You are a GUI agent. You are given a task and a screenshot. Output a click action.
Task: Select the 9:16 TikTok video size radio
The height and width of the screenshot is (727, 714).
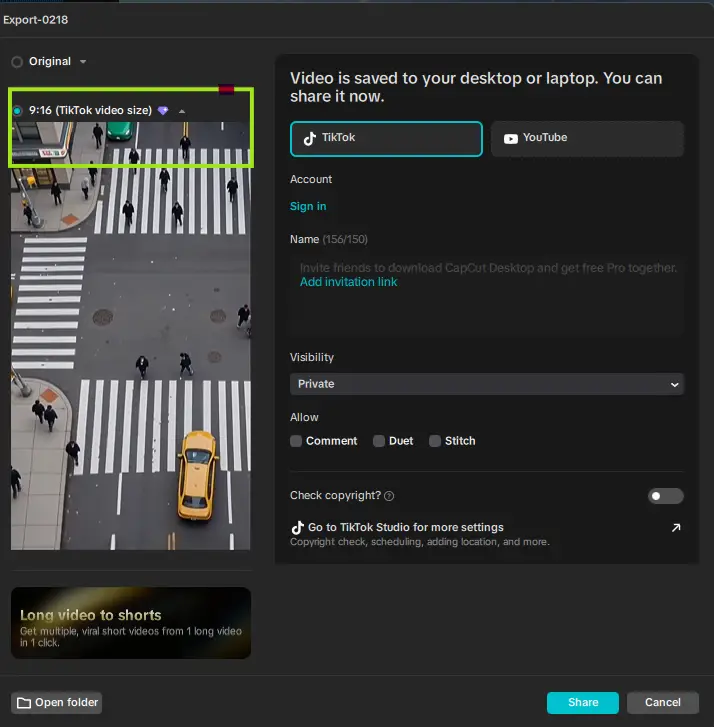point(18,110)
